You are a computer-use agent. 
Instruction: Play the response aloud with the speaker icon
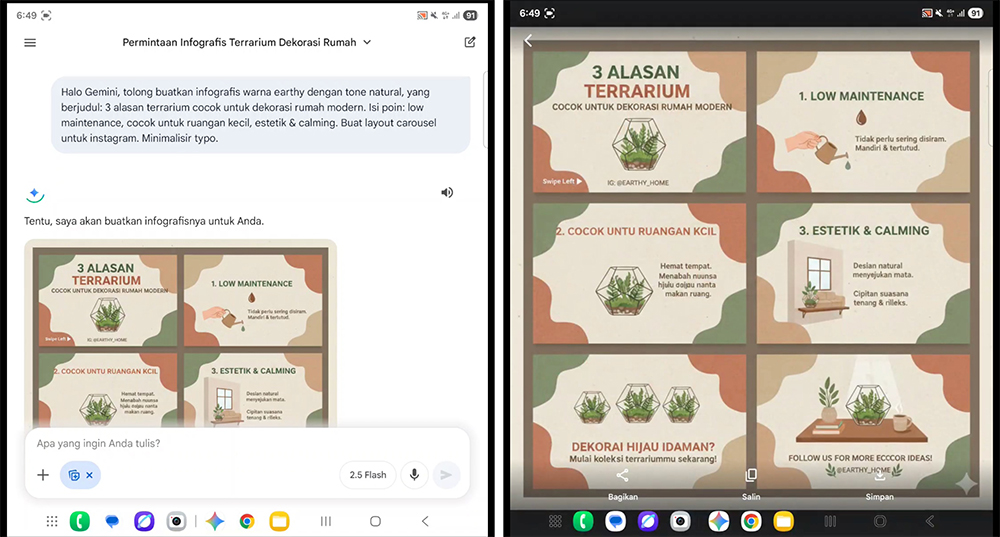click(447, 192)
